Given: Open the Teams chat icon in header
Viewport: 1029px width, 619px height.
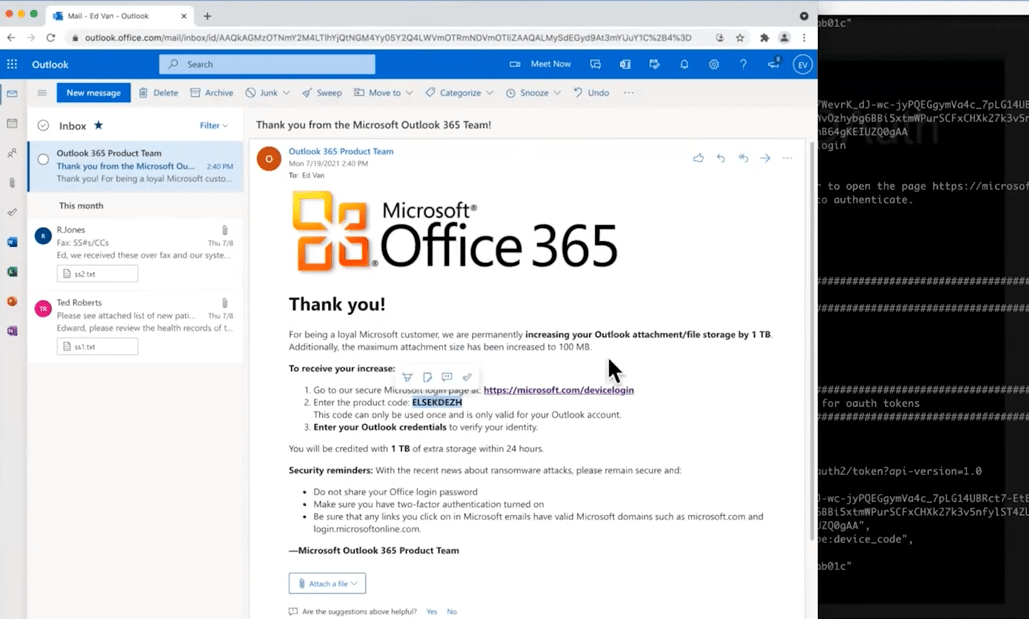Looking at the screenshot, I should click(x=595, y=64).
